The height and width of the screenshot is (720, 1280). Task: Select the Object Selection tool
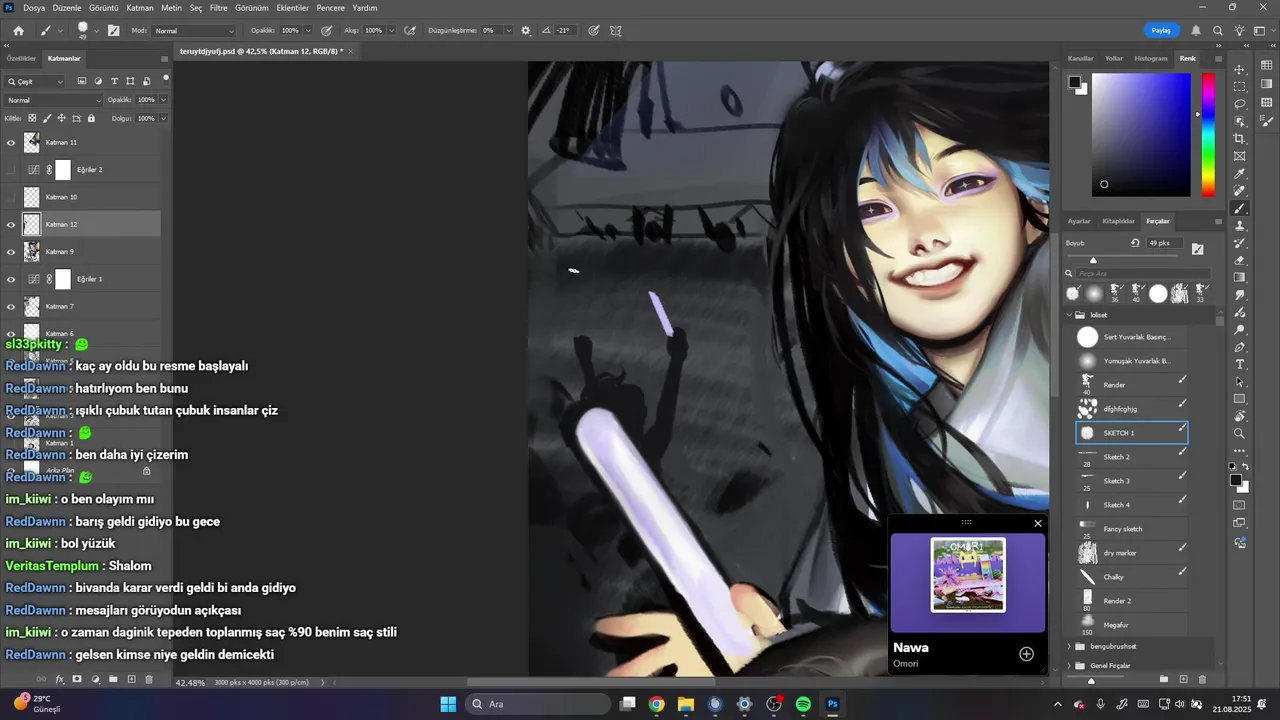point(1240,122)
